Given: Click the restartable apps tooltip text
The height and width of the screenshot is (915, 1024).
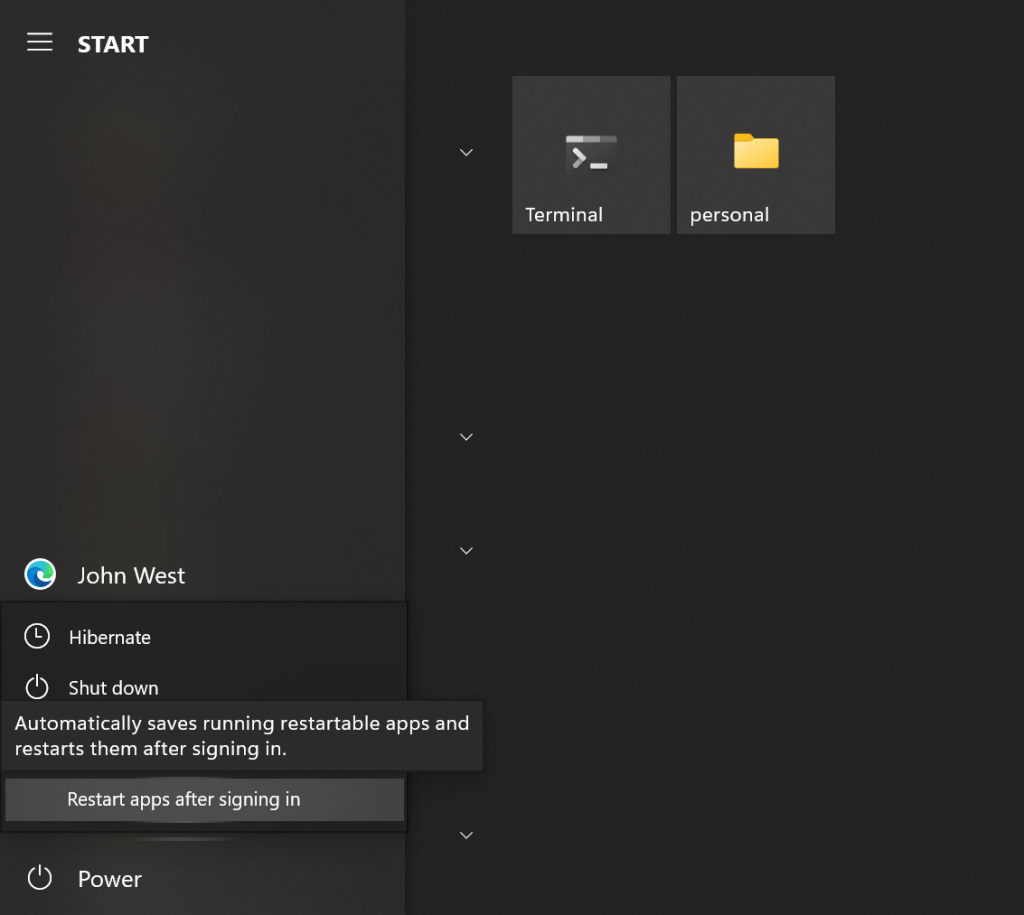Looking at the screenshot, I should 241,735.
